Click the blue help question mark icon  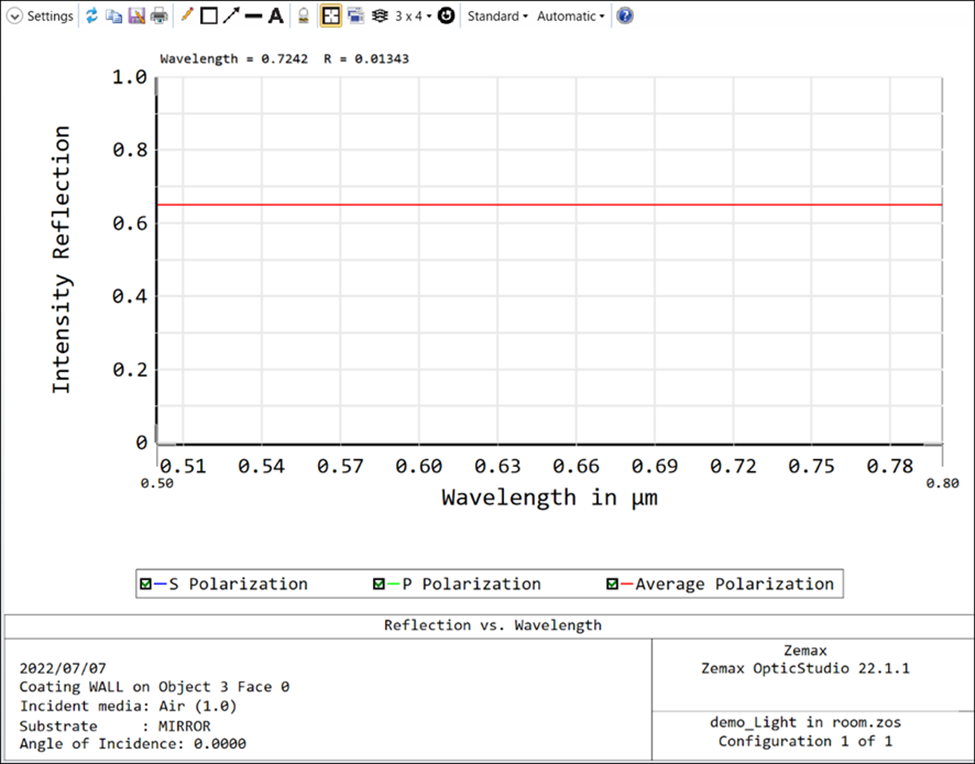pyautogui.click(x=625, y=16)
